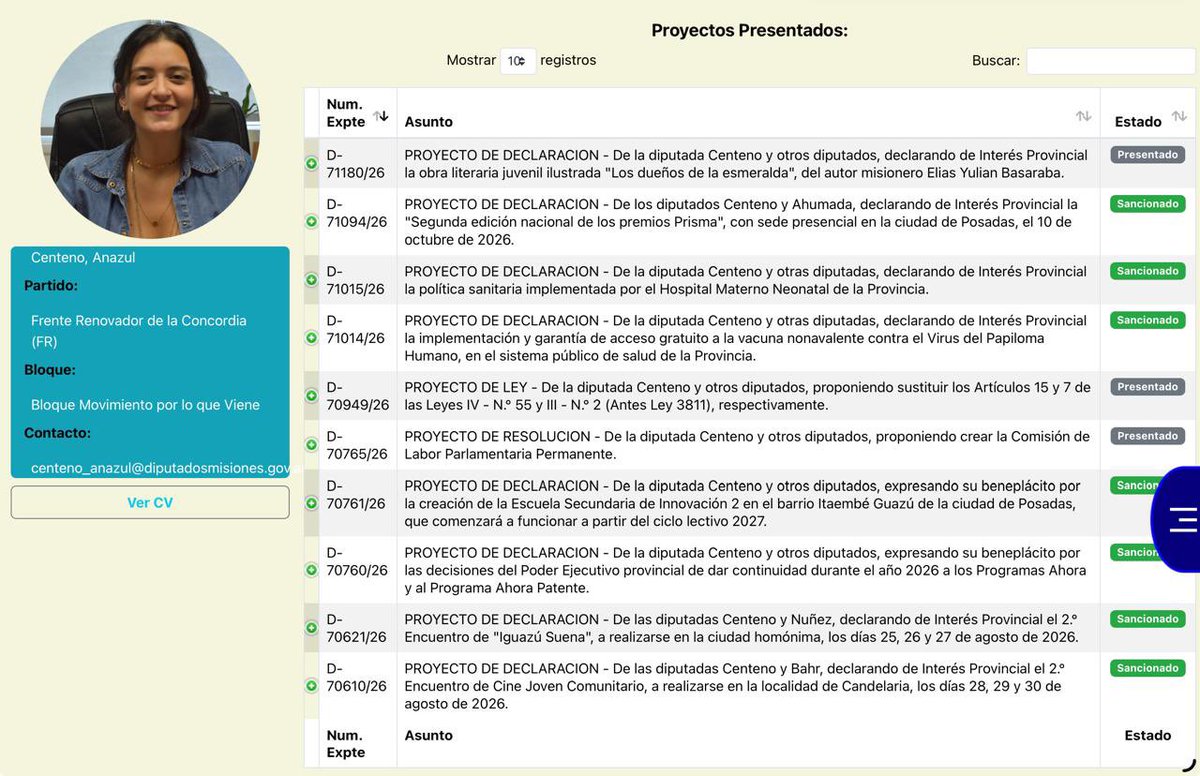Expand row details for D-70760/26
Image resolution: width=1200 pixels, height=776 pixels.
click(x=311, y=570)
